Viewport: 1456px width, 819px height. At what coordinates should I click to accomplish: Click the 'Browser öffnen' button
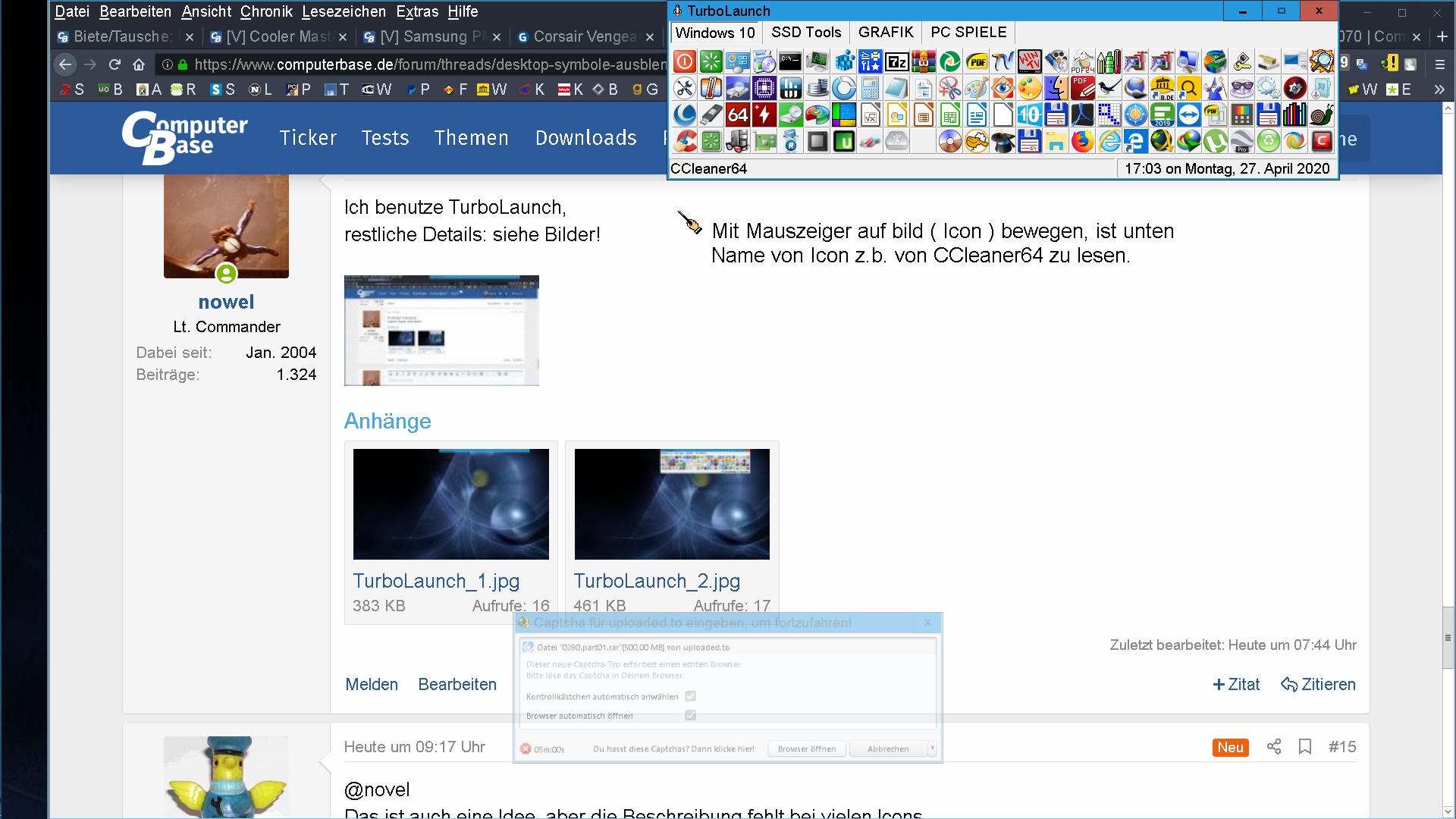click(806, 748)
